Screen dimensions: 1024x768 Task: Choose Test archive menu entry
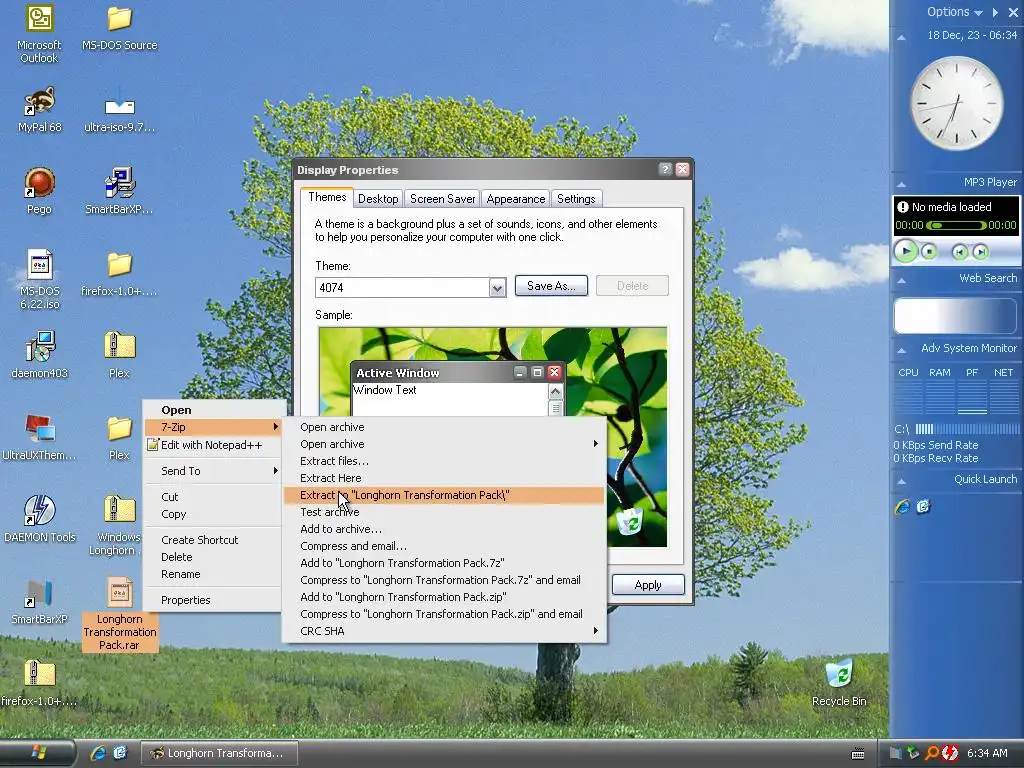click(x=444, y=512)
